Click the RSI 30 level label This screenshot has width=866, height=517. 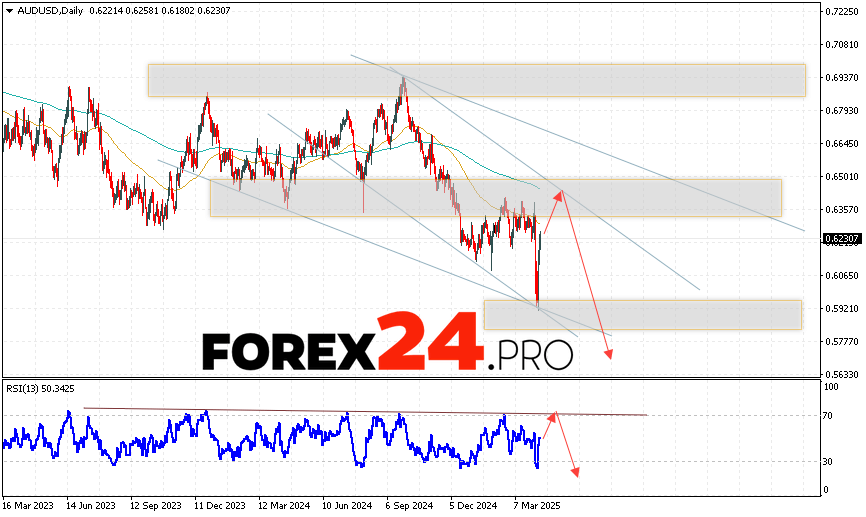click(830, 461)
